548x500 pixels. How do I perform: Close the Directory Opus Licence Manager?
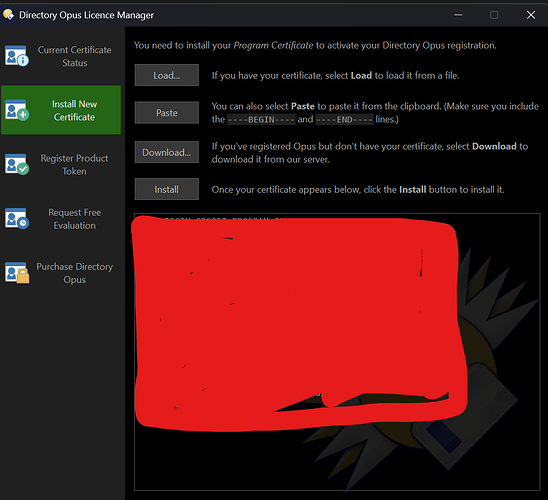coord(531,15)
